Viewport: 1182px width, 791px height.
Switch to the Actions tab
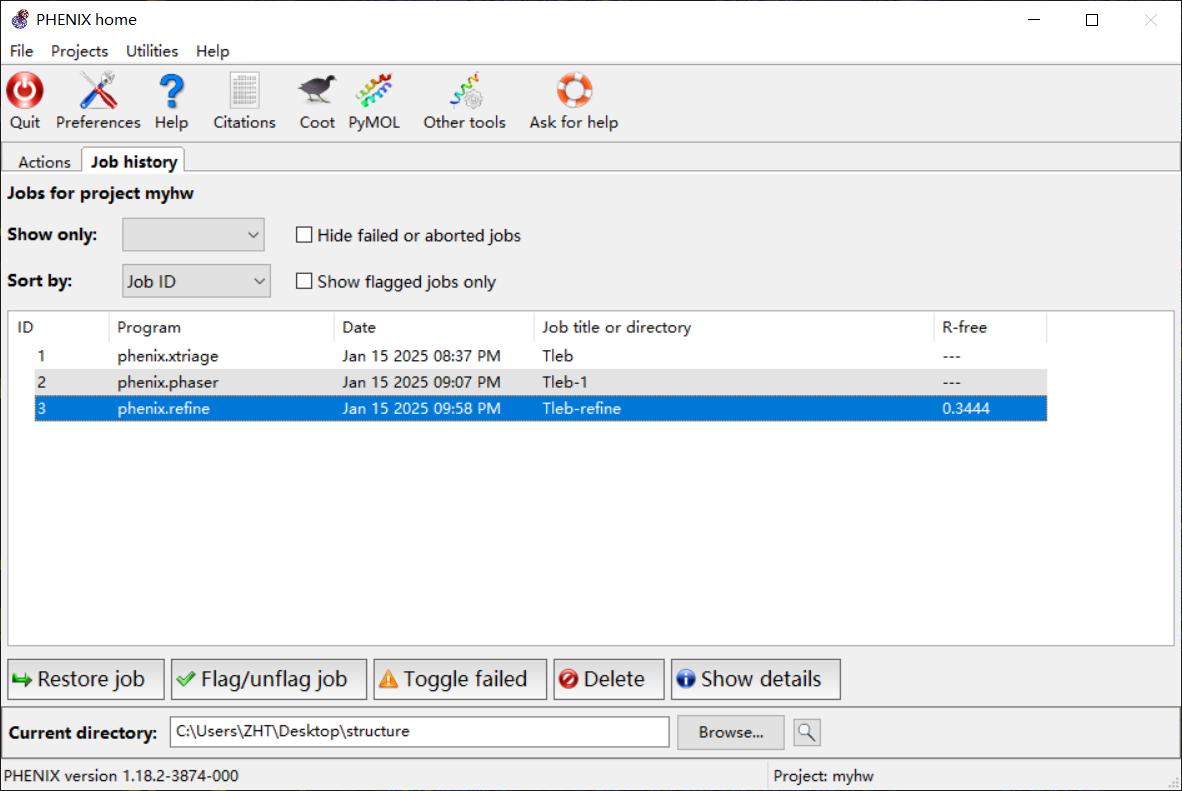click(44, 161)
